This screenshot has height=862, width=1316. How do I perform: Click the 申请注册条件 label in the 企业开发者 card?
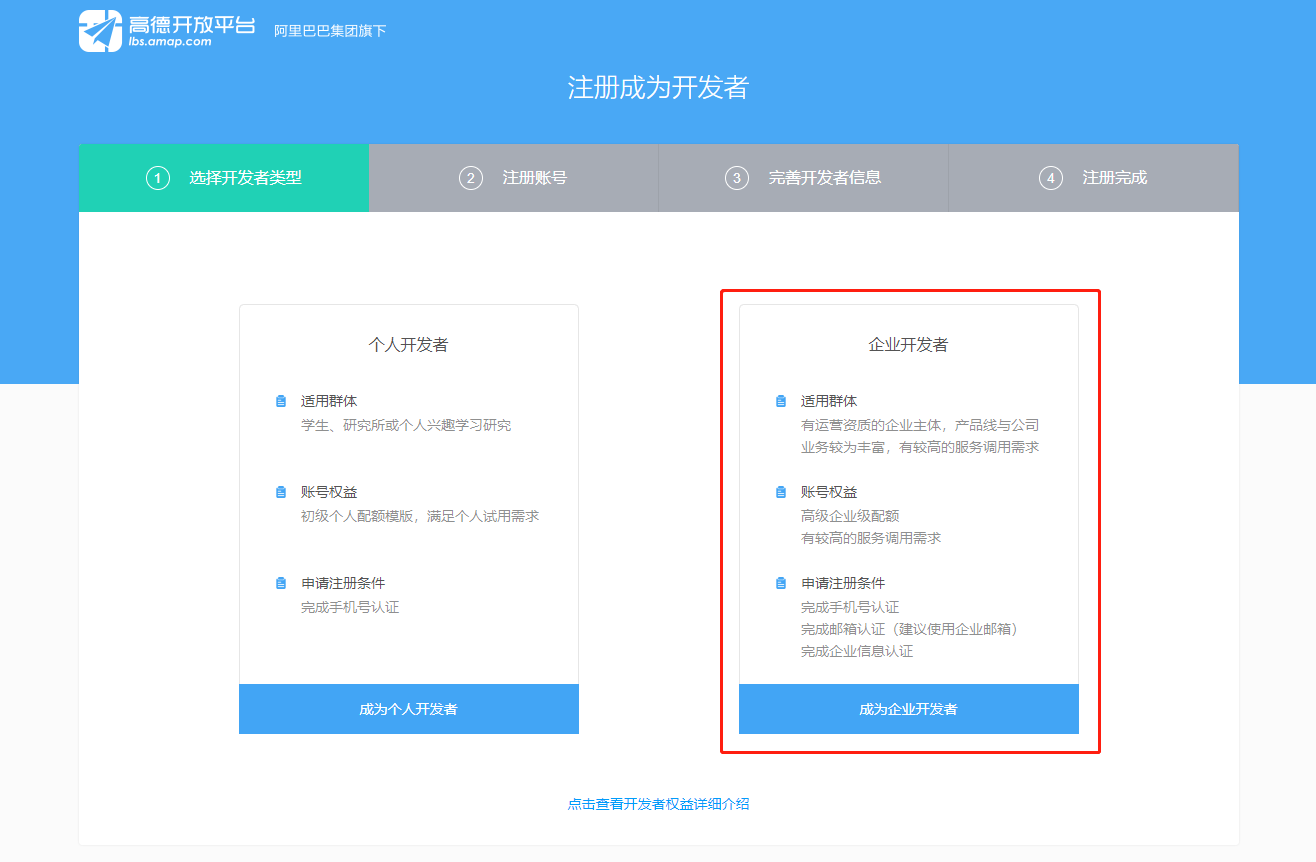[x=843, y=583]
